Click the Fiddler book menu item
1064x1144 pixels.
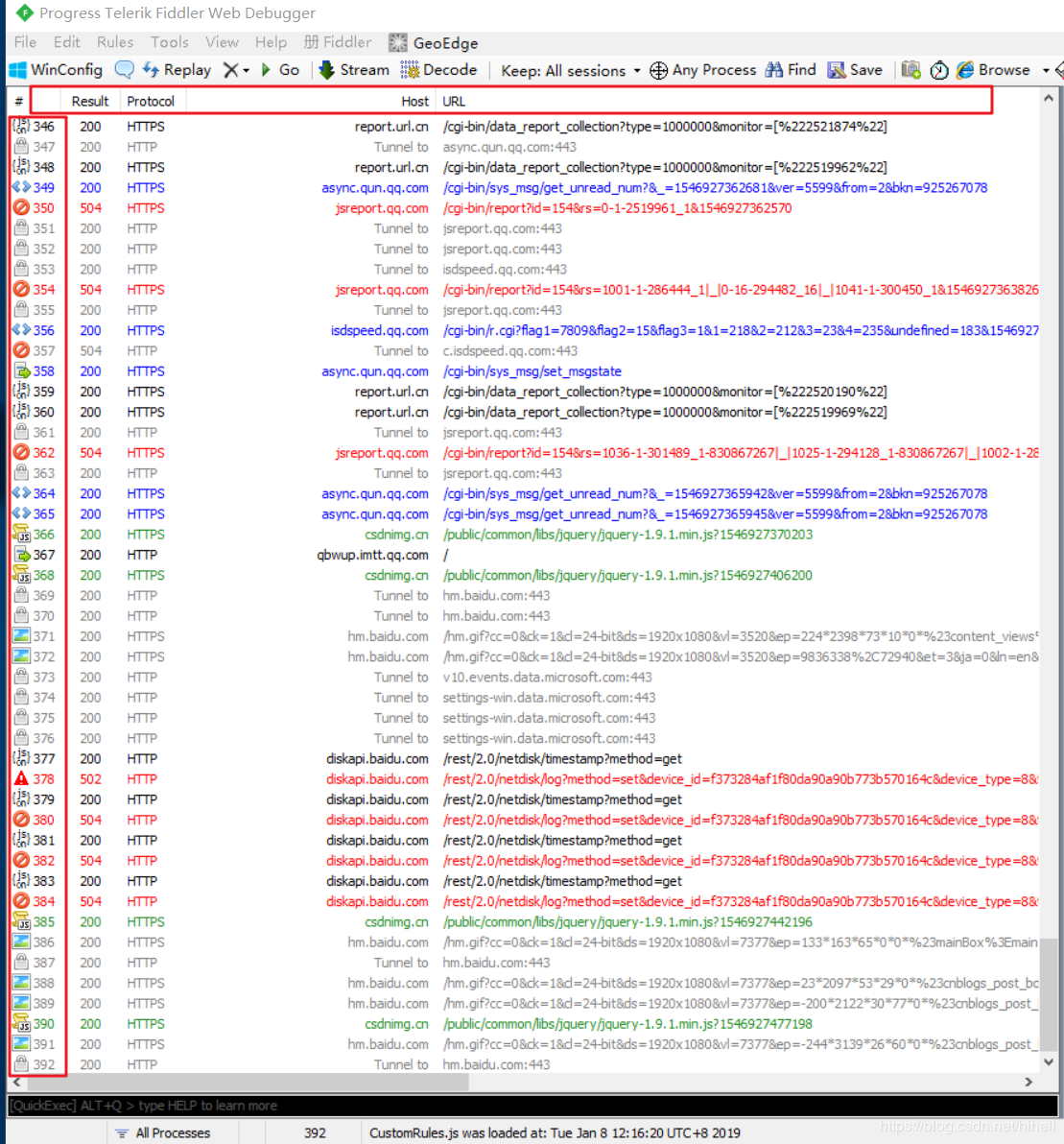click(x=338, y=42)
